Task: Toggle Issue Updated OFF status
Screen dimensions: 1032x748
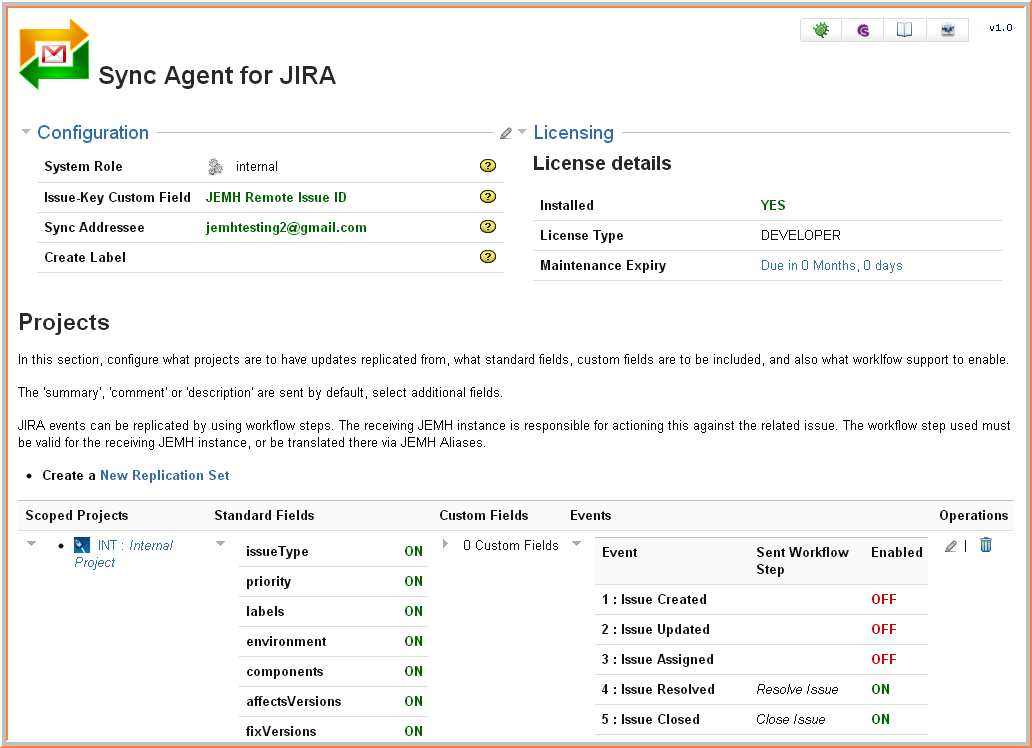Action: [884, 629]
